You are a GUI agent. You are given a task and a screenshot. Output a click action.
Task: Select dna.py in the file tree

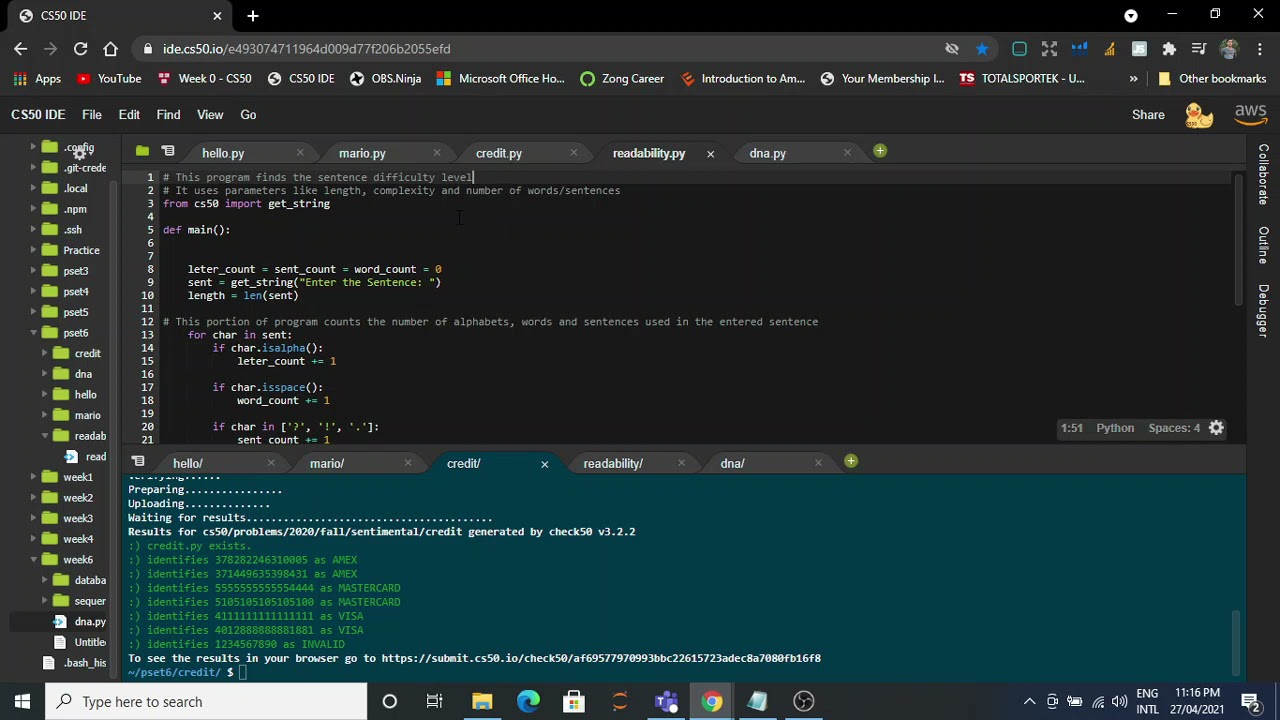(x=89, y=621)
